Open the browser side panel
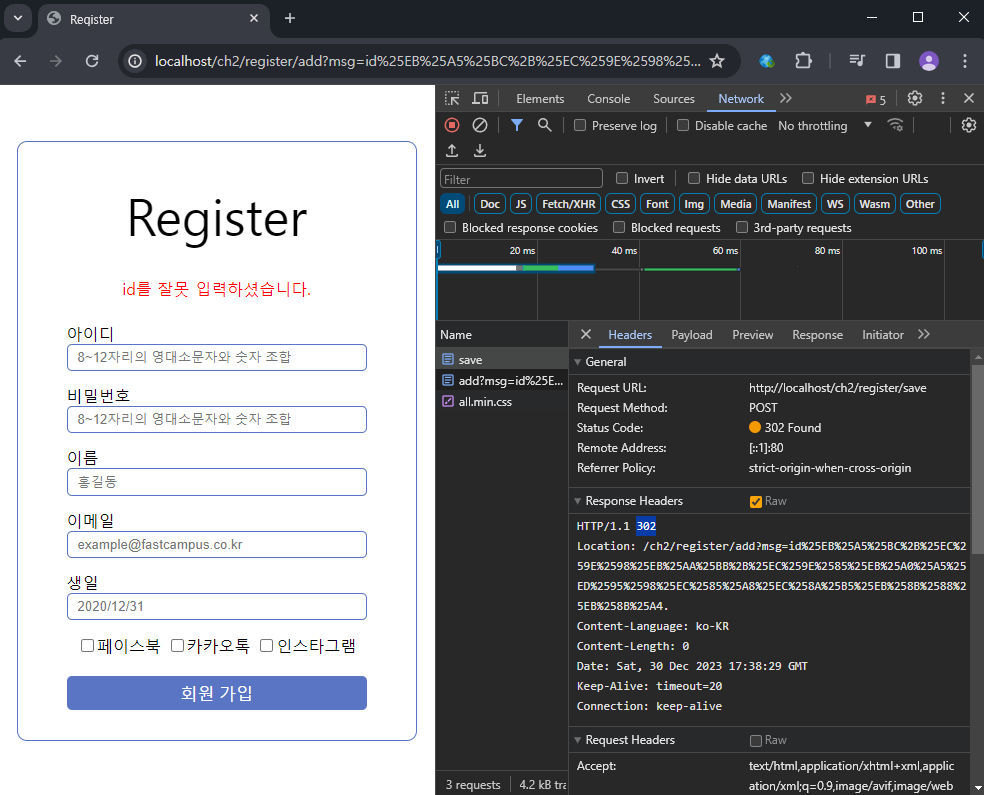Image resolution: width=984 pixels, height=795 pixels. tap(892, 61)
